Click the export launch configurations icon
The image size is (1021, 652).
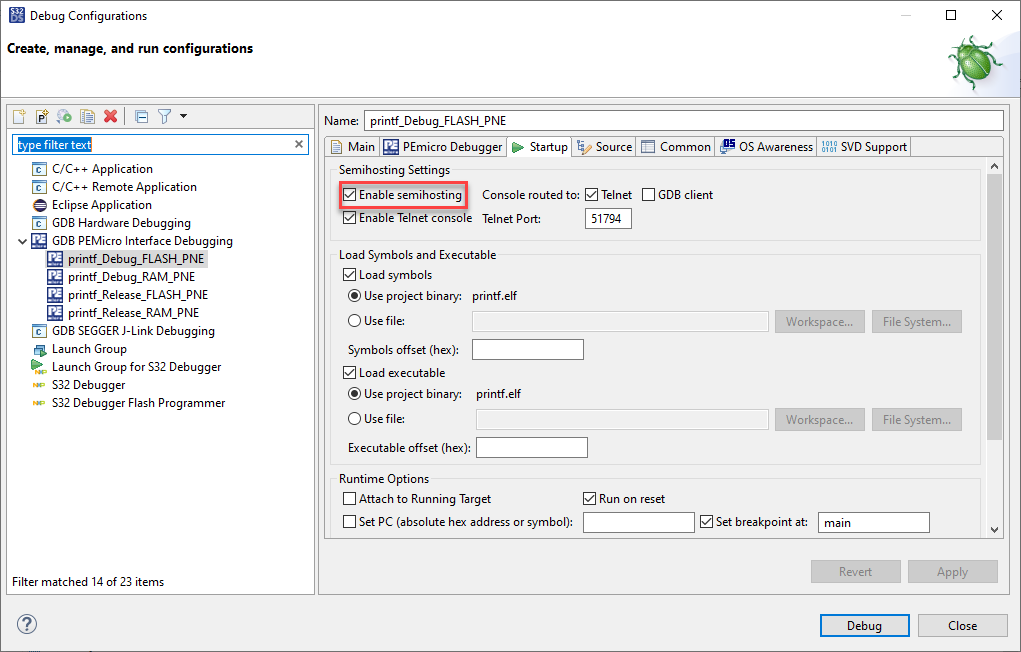coord(64,116)
